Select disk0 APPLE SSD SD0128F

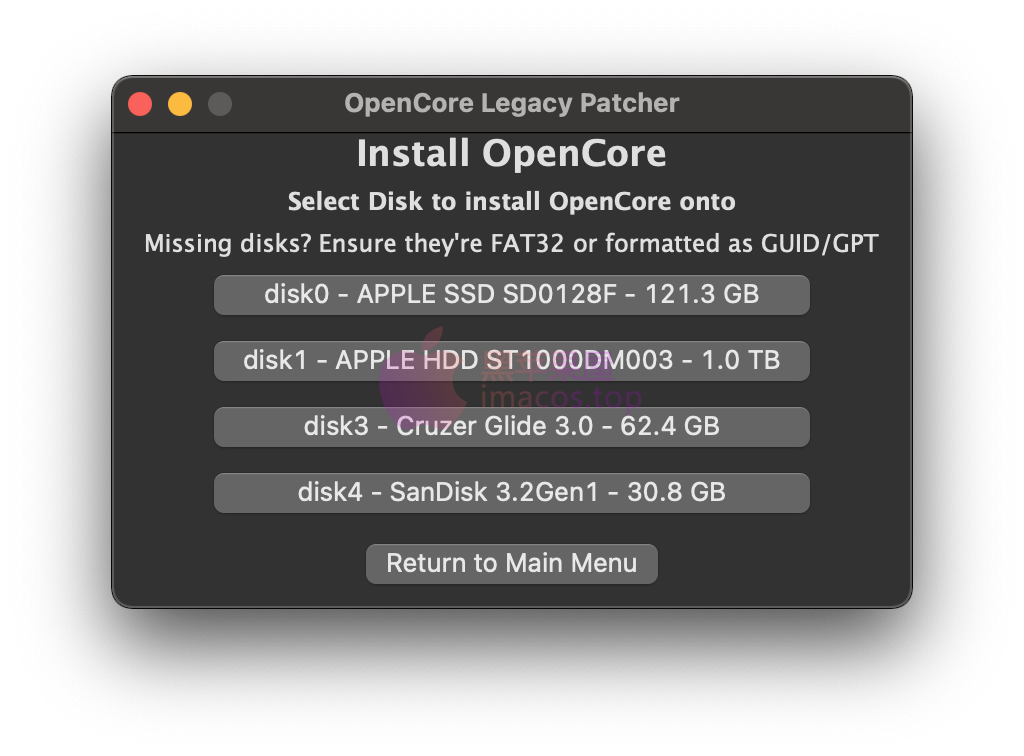coord(511,295)
